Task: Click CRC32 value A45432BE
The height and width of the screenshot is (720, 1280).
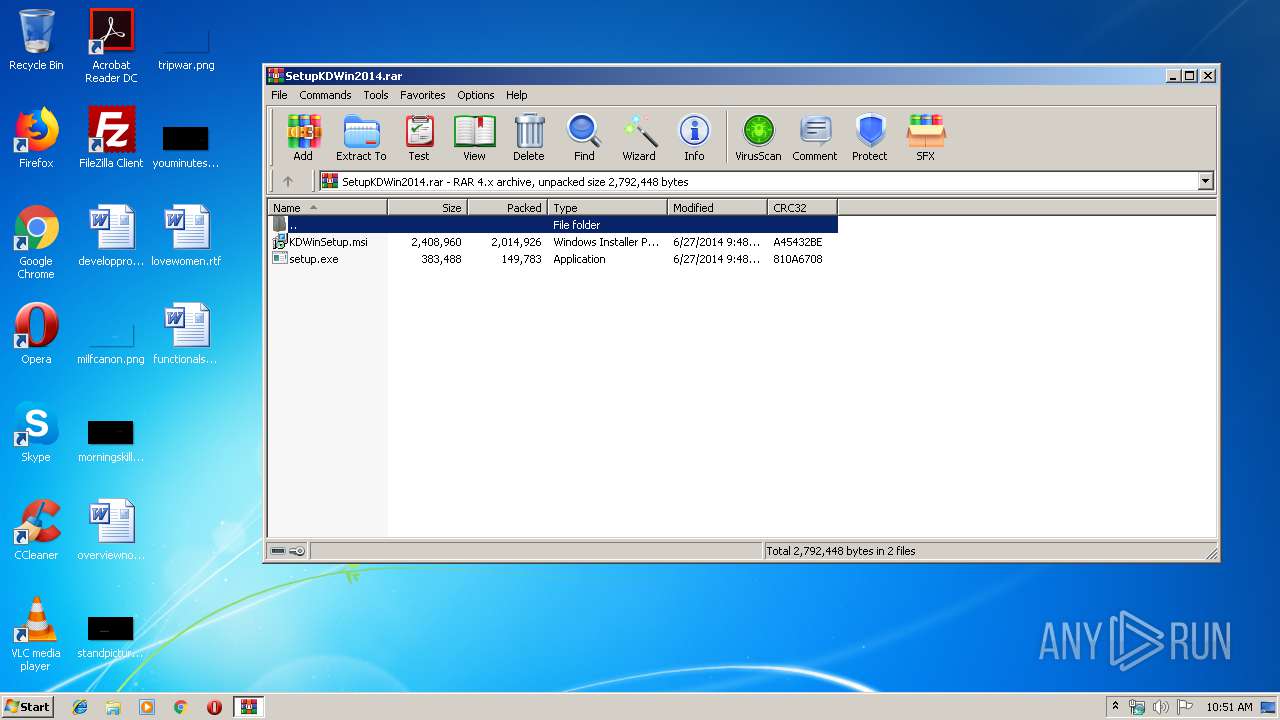Action: [798, 242]
